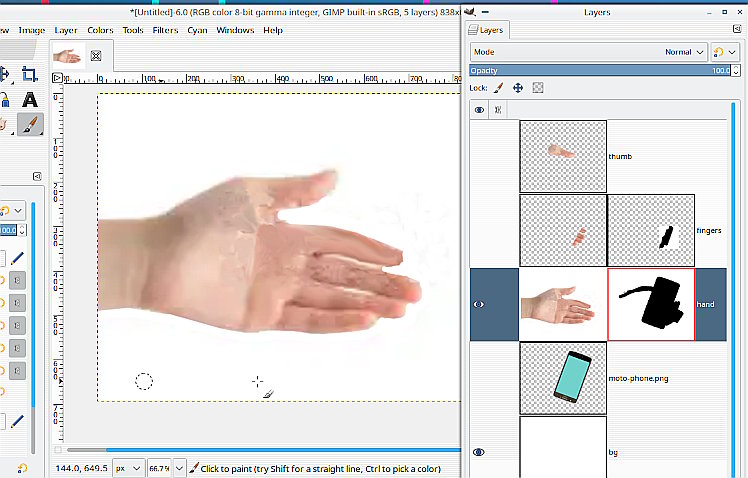Click the tool options opacity spinner arrows

(x=22, y=230)
